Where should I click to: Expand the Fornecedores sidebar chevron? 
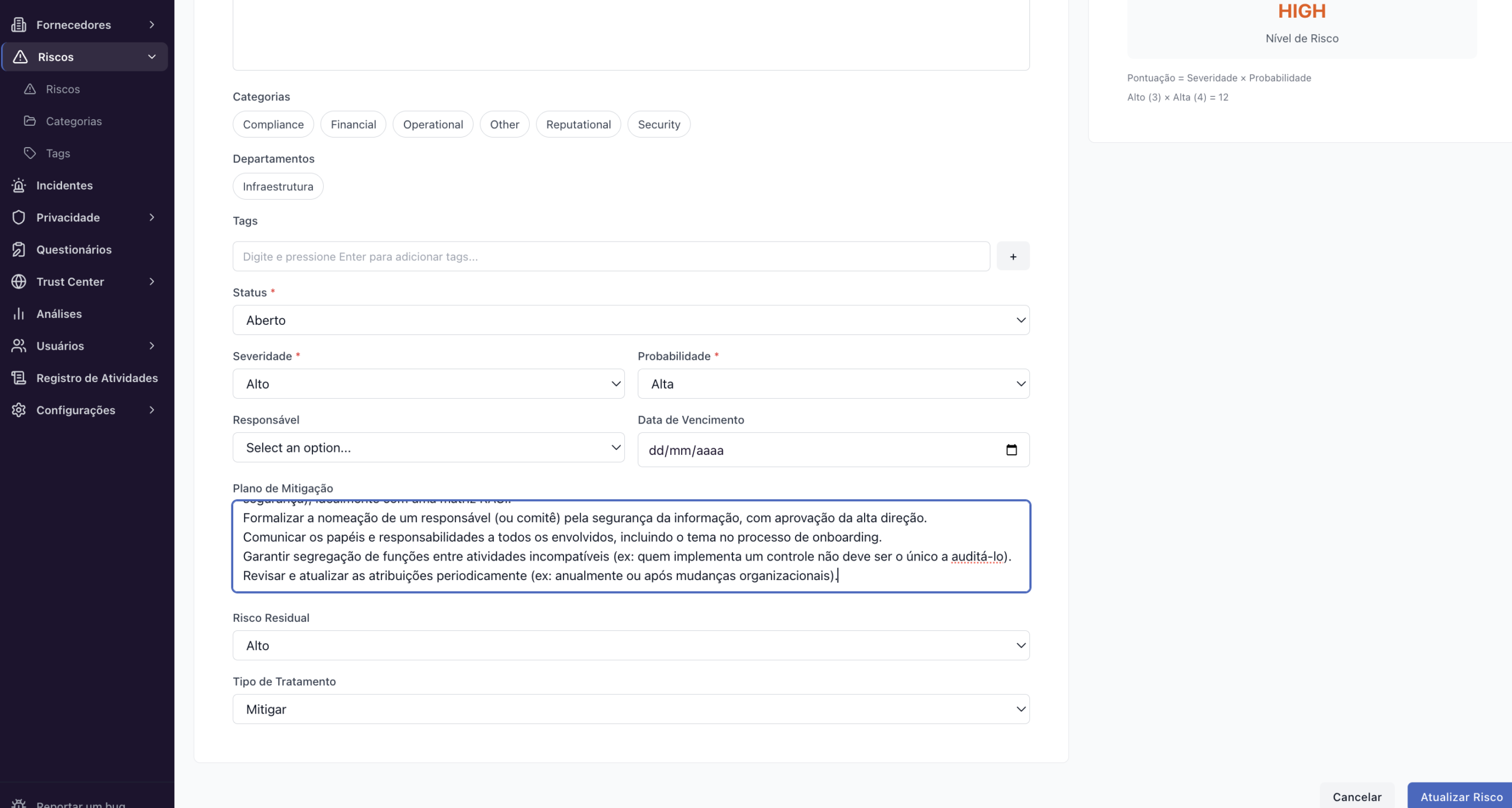coord(152,25)
